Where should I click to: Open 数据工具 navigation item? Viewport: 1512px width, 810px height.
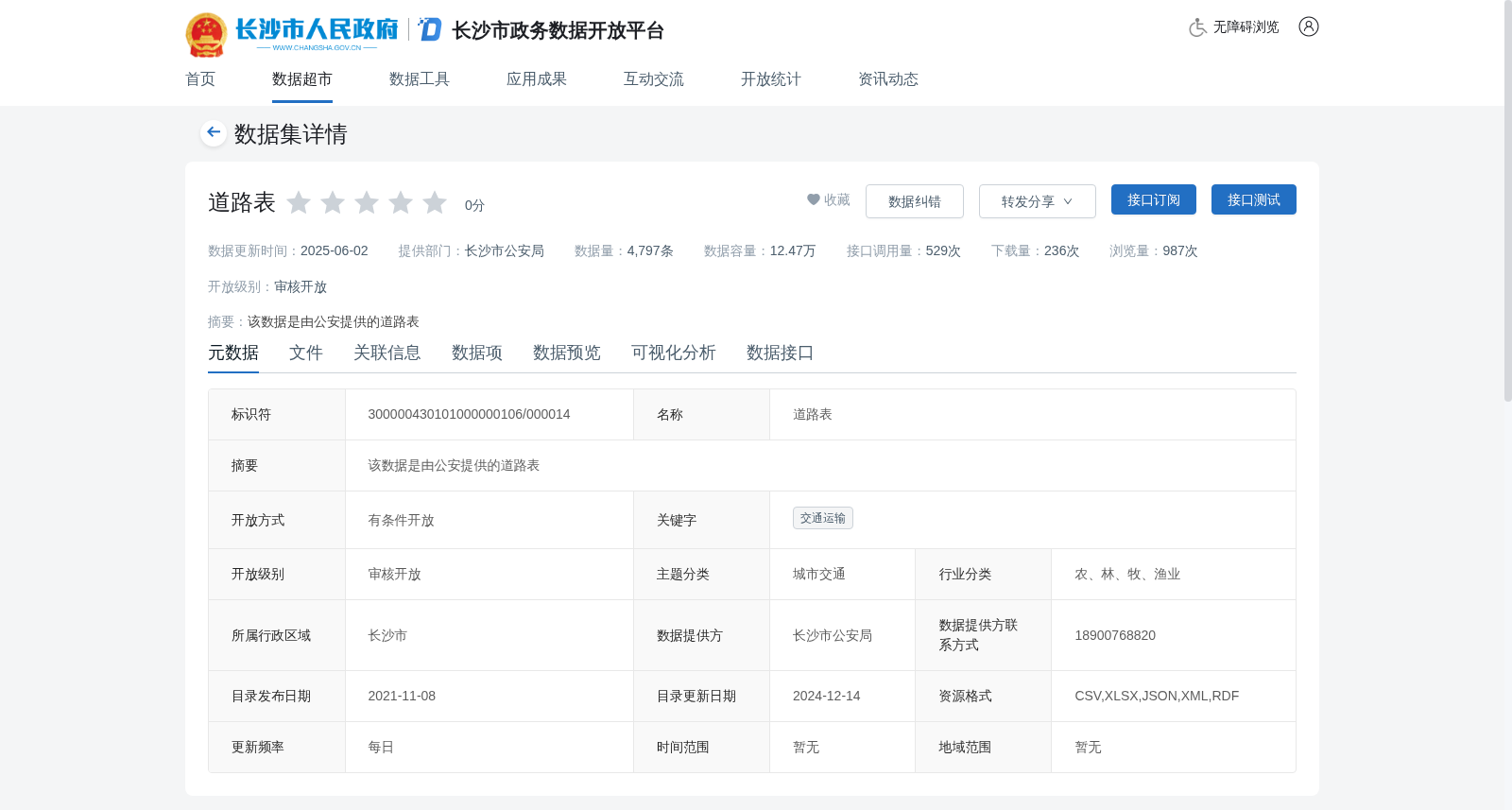pos(420,79)
